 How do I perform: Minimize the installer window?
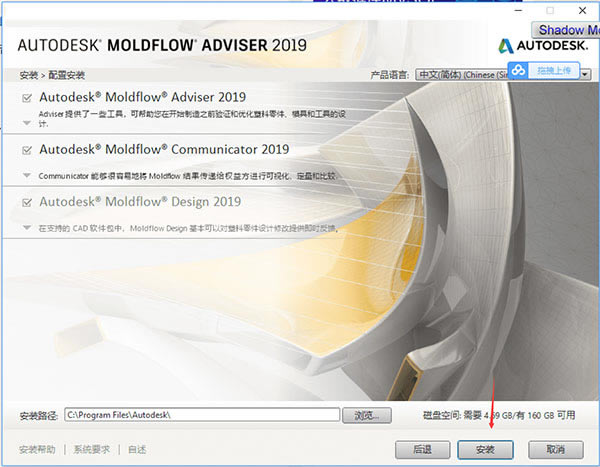(518, 10)
